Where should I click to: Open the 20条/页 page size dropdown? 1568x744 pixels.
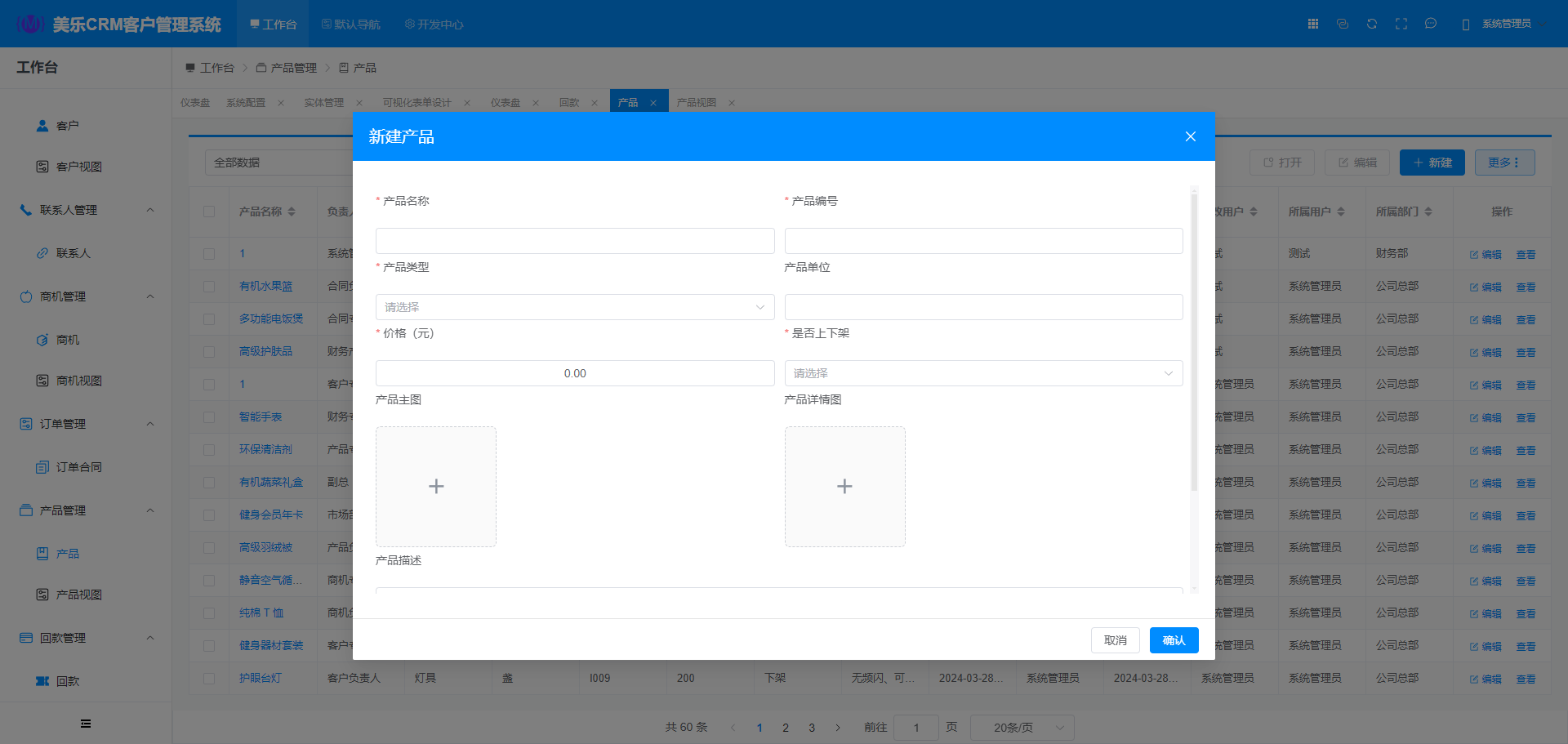click(1022, 728)
